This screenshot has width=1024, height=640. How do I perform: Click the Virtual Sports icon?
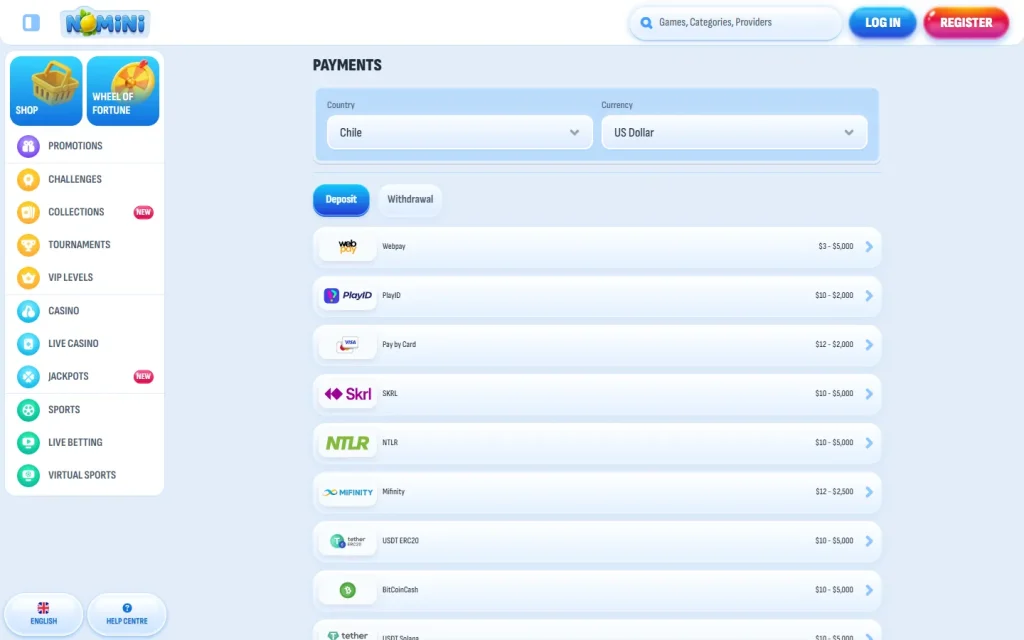(x=28, y=475)
